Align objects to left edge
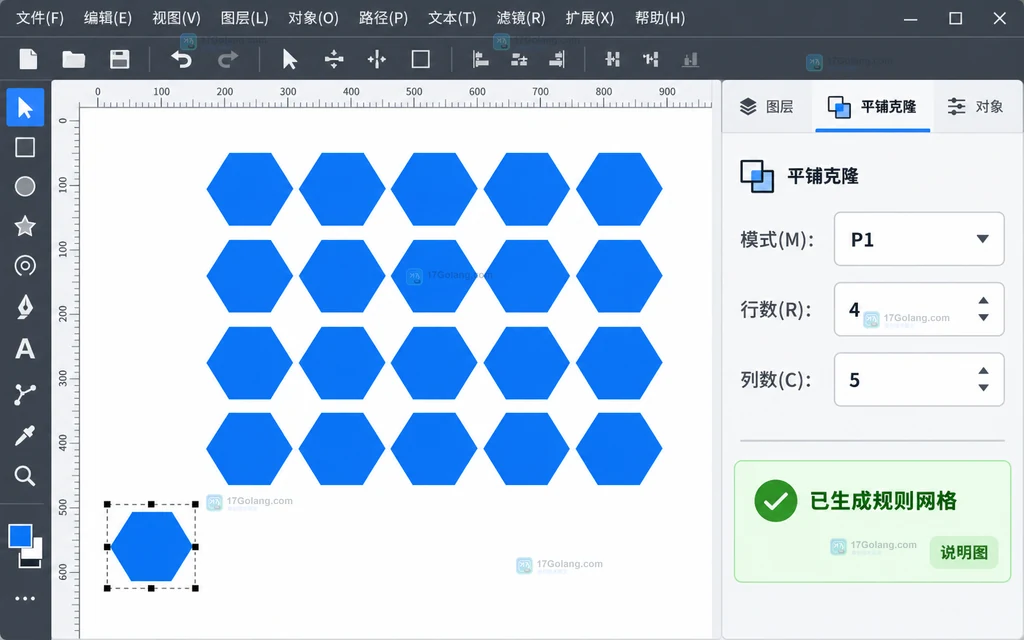This screenshot has height=640, width=1024. point(481,59)
